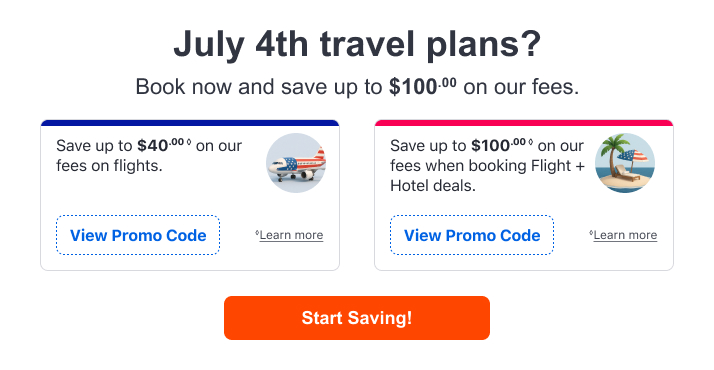Viewport: 714px width, 370px height.
Task: View Promo Code for flights savings
Action: (x=138, y=235)
